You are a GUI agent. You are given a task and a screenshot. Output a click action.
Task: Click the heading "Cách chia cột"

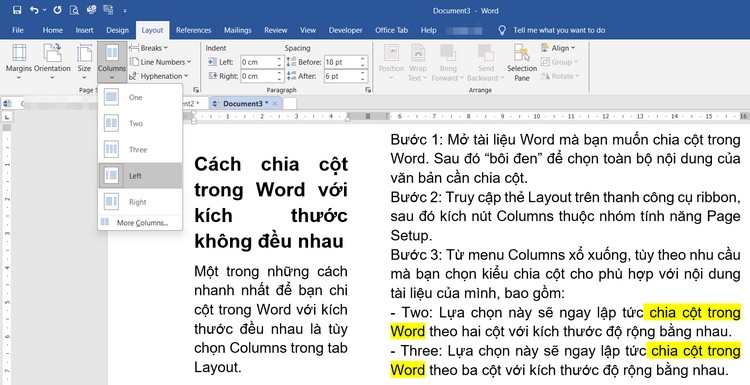271,164
